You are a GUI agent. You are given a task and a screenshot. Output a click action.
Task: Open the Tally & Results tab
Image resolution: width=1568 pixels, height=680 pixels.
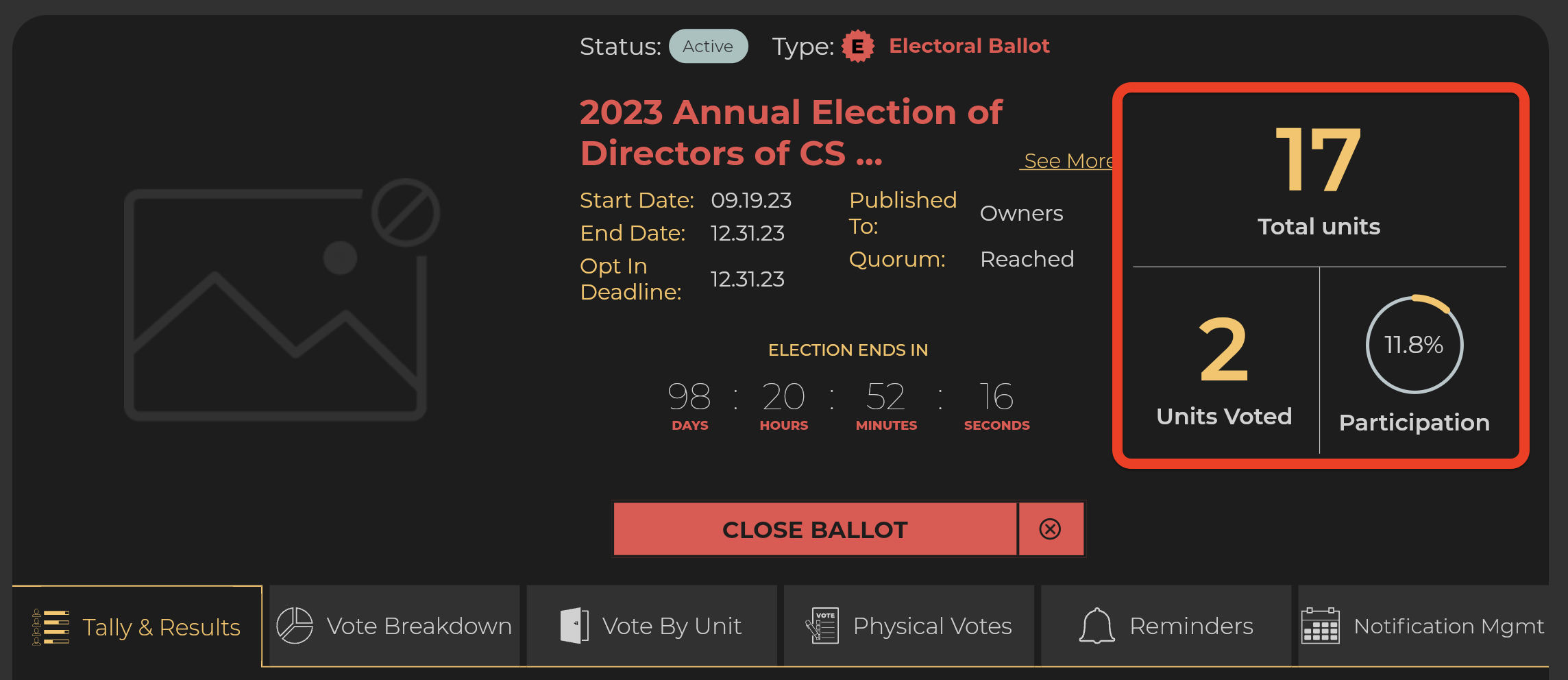pyautogui.click(x=137, y=627)
